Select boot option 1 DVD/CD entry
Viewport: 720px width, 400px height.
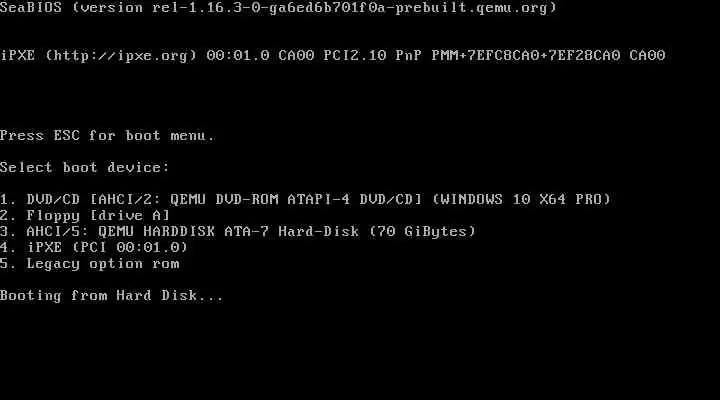[x=305, y=199]
